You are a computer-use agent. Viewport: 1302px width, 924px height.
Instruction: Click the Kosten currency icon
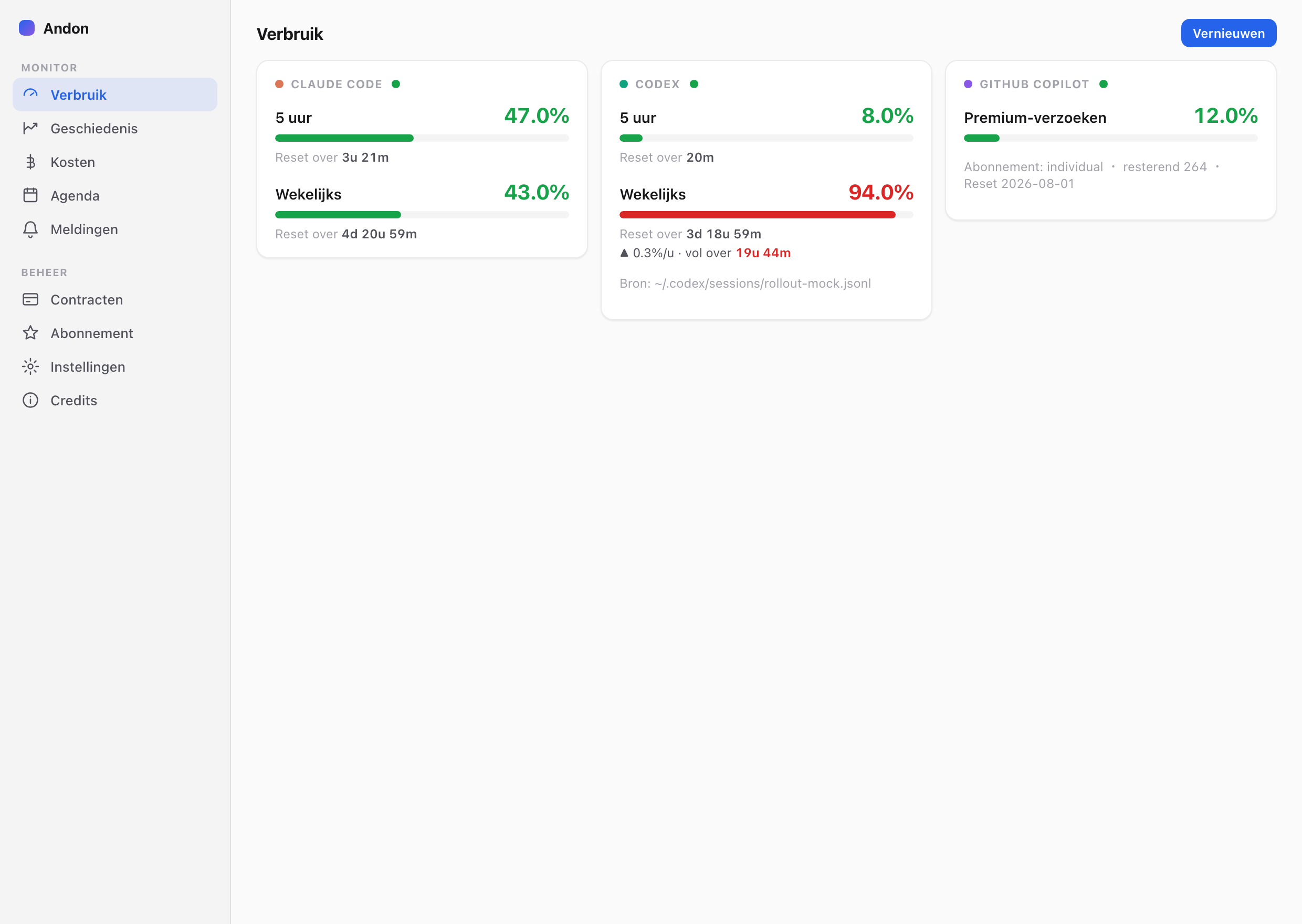[30, 162]
